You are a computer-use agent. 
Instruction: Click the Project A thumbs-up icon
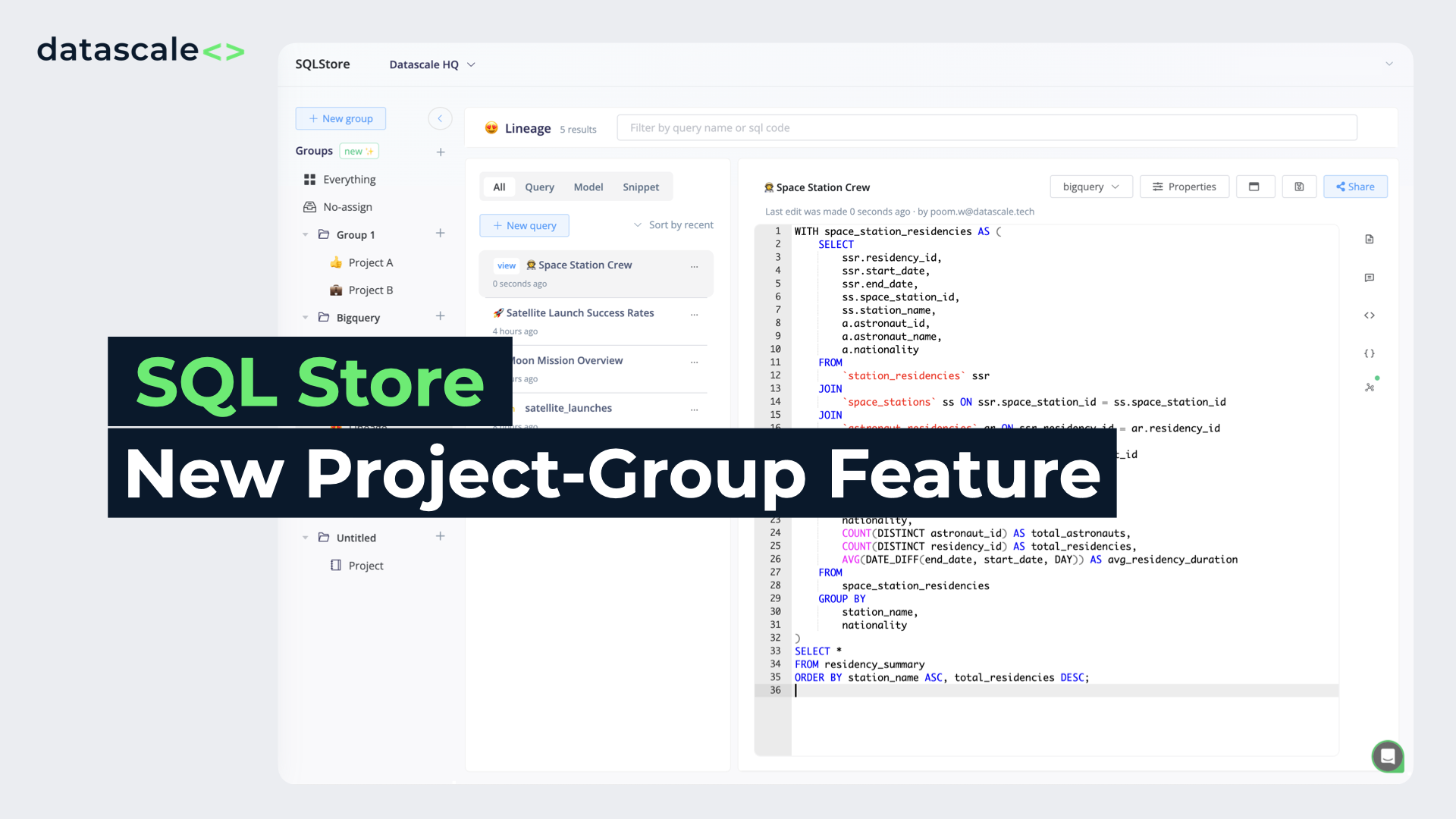336,262
